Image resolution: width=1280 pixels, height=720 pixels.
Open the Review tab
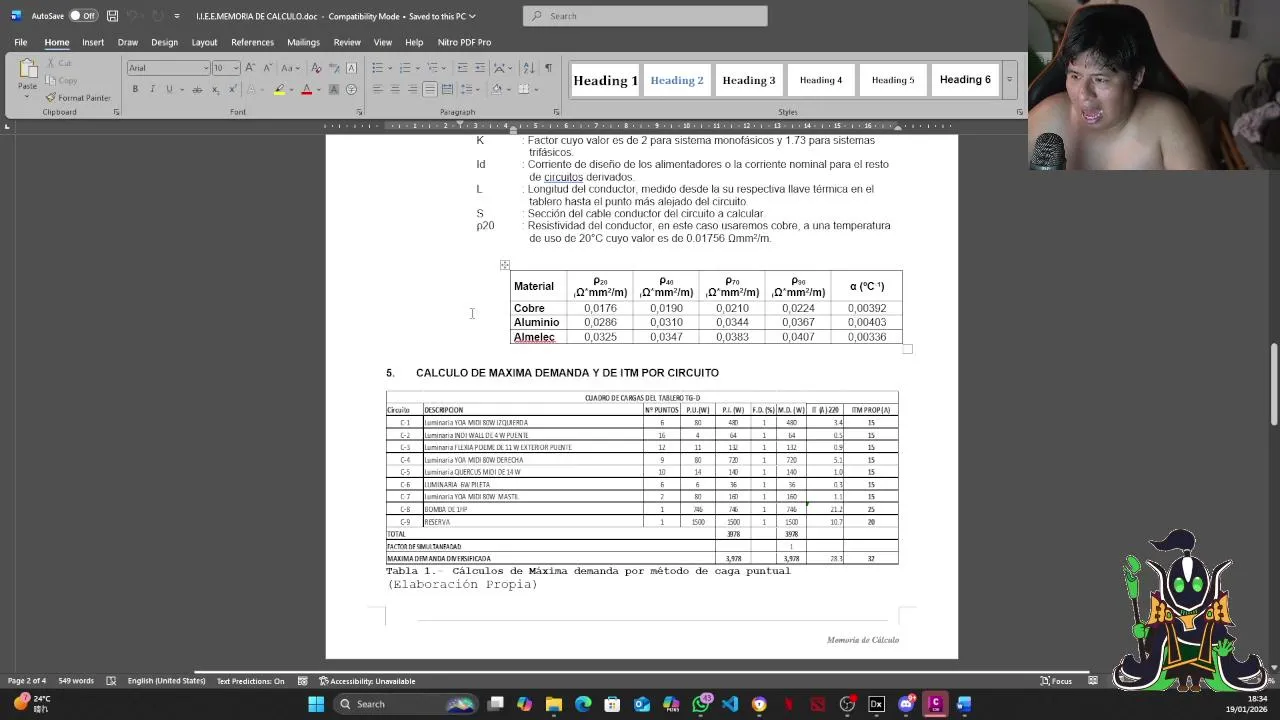347,42
